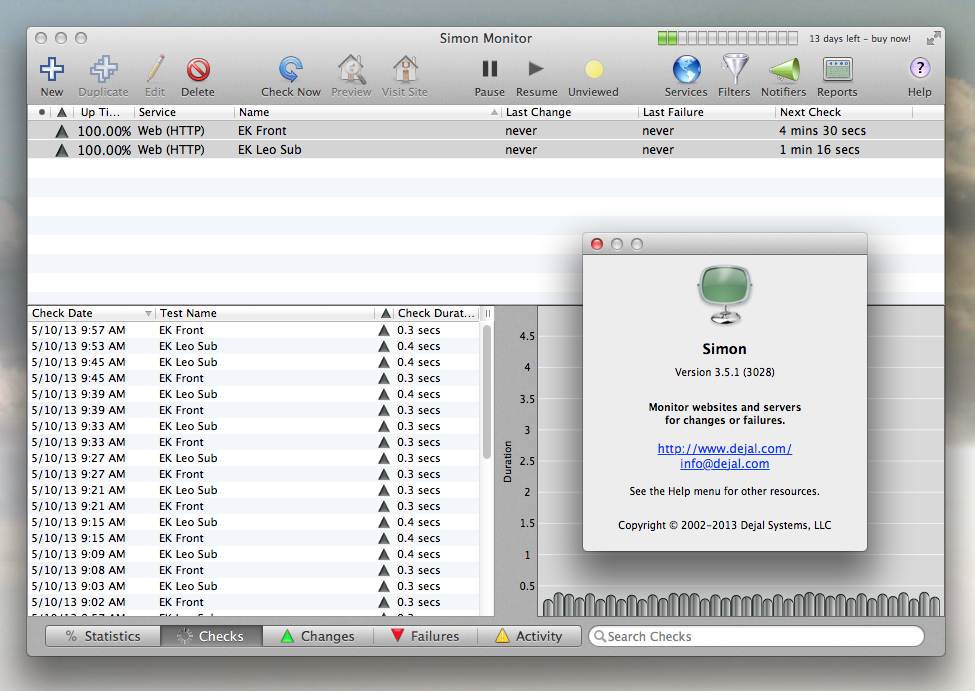Click the Edit pencil icon
Image resolution: width=975 pixels, height=691 pixels.
tap(155, 69)
